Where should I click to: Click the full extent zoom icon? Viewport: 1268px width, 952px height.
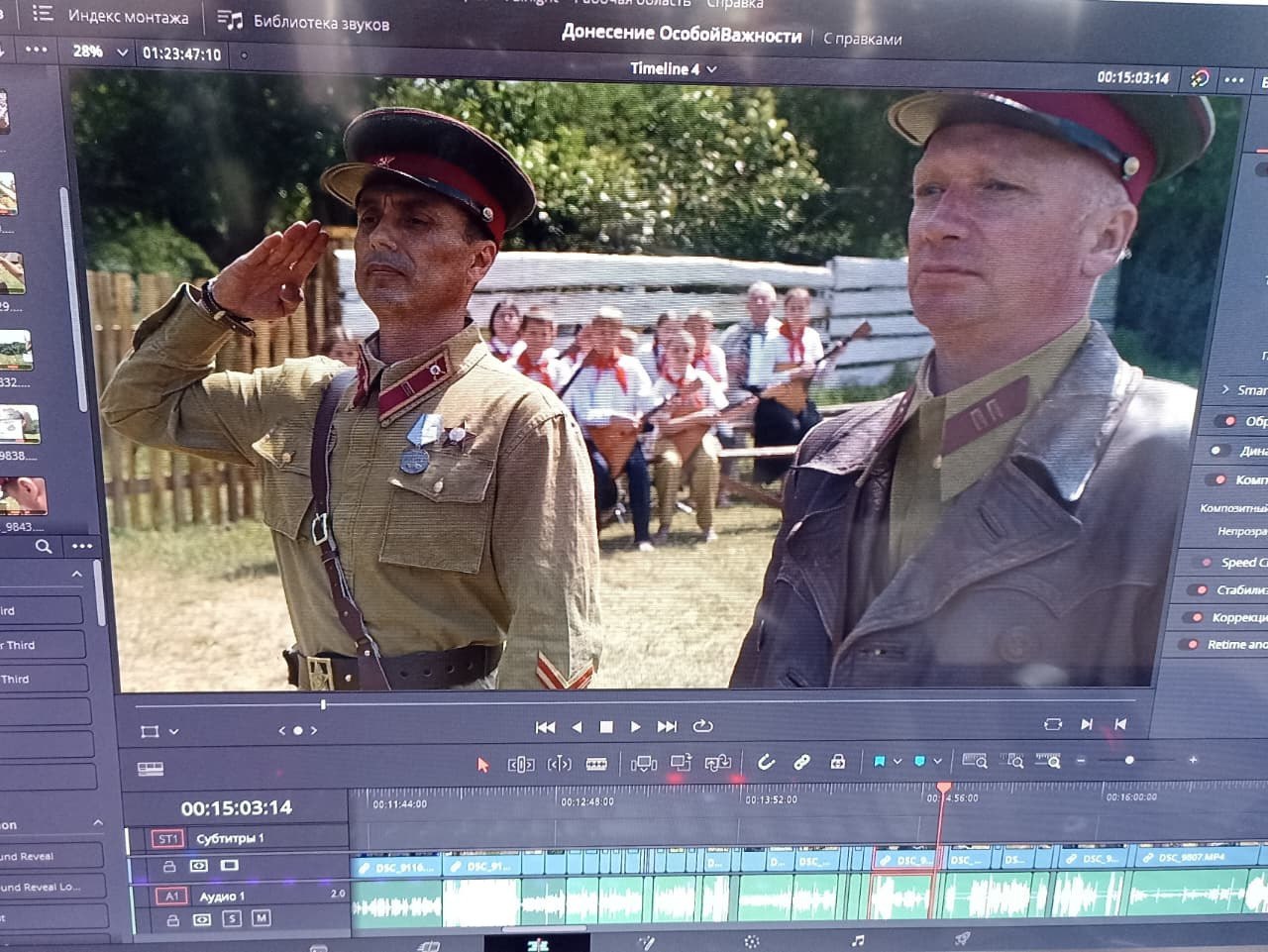click(x=975, y=761)
